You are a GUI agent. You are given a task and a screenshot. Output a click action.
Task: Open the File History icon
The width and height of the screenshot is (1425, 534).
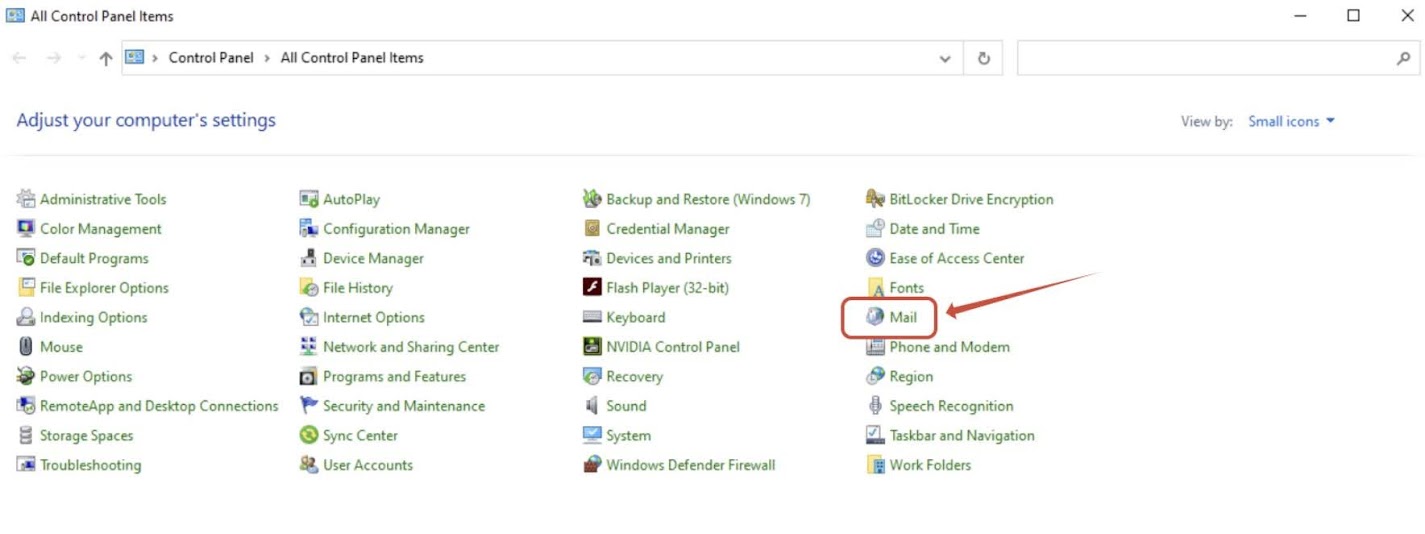coord(309,287)
